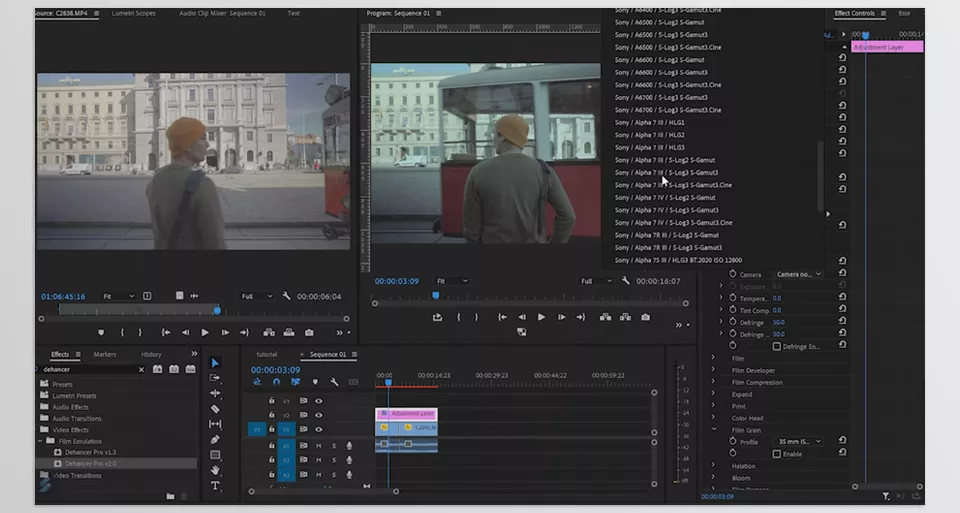Toggle timeline snapping magnet icon

pos(276,382)
